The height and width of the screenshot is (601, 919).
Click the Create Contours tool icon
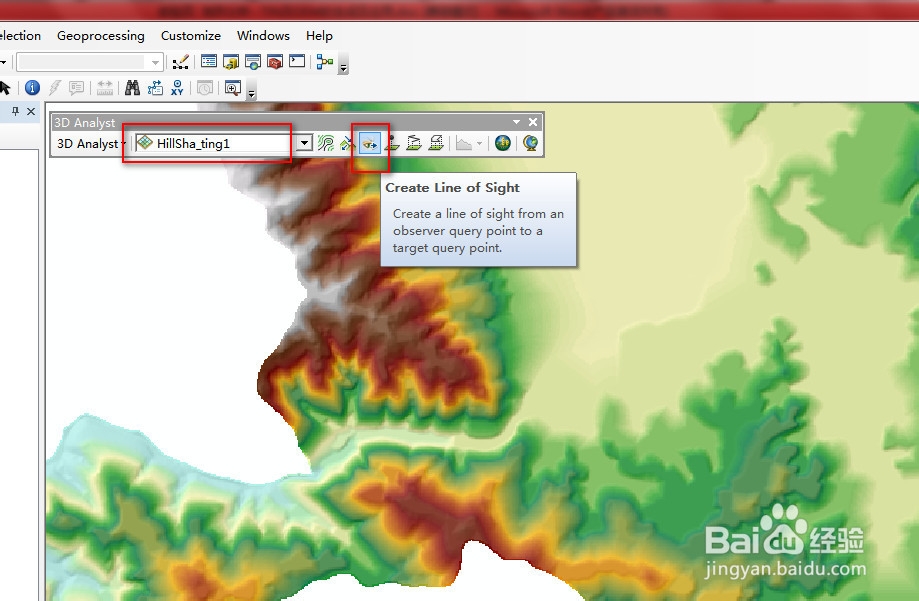coord(326,143)
